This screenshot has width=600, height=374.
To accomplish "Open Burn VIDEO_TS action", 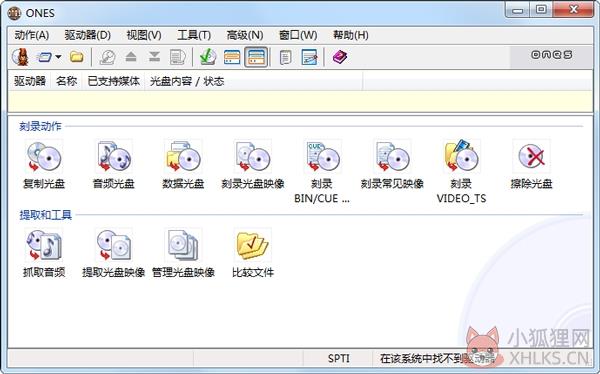I will pos(461,172).
